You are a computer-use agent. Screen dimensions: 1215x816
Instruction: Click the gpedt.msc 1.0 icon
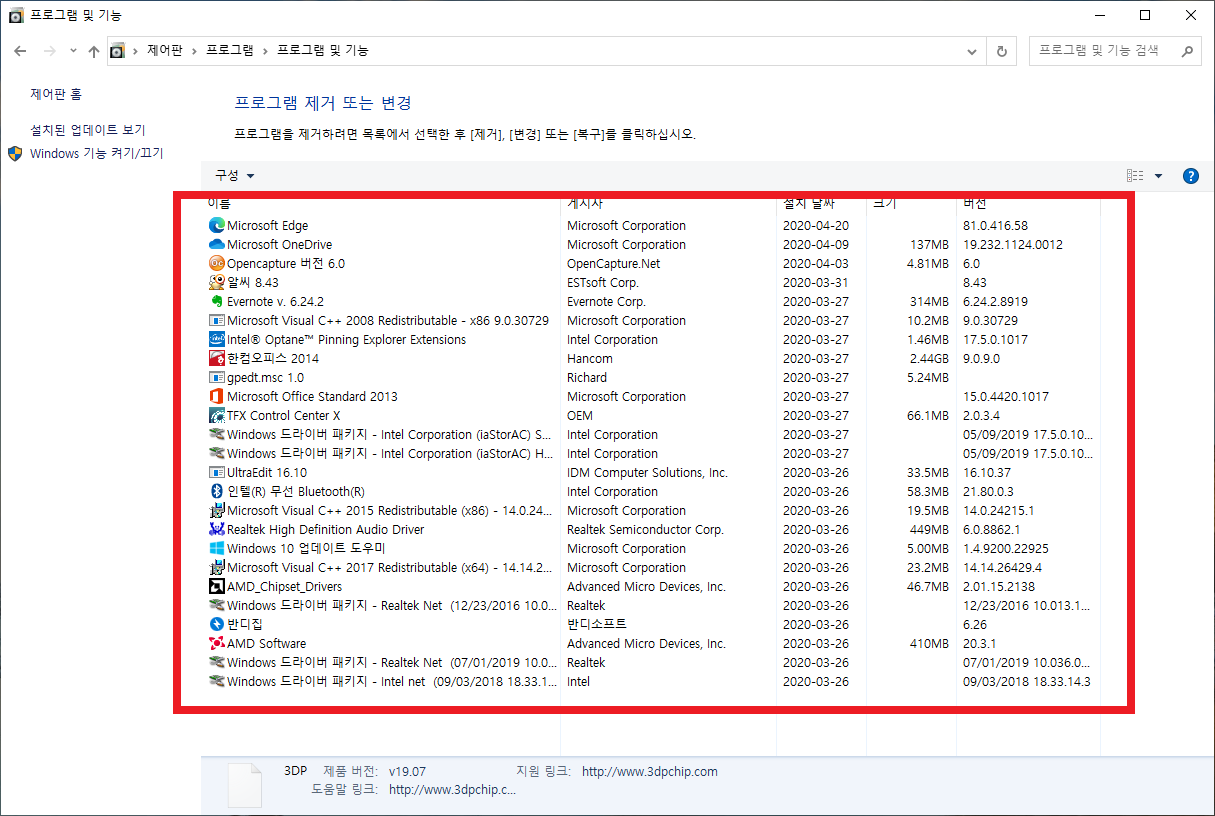click(x=216, y=378)
